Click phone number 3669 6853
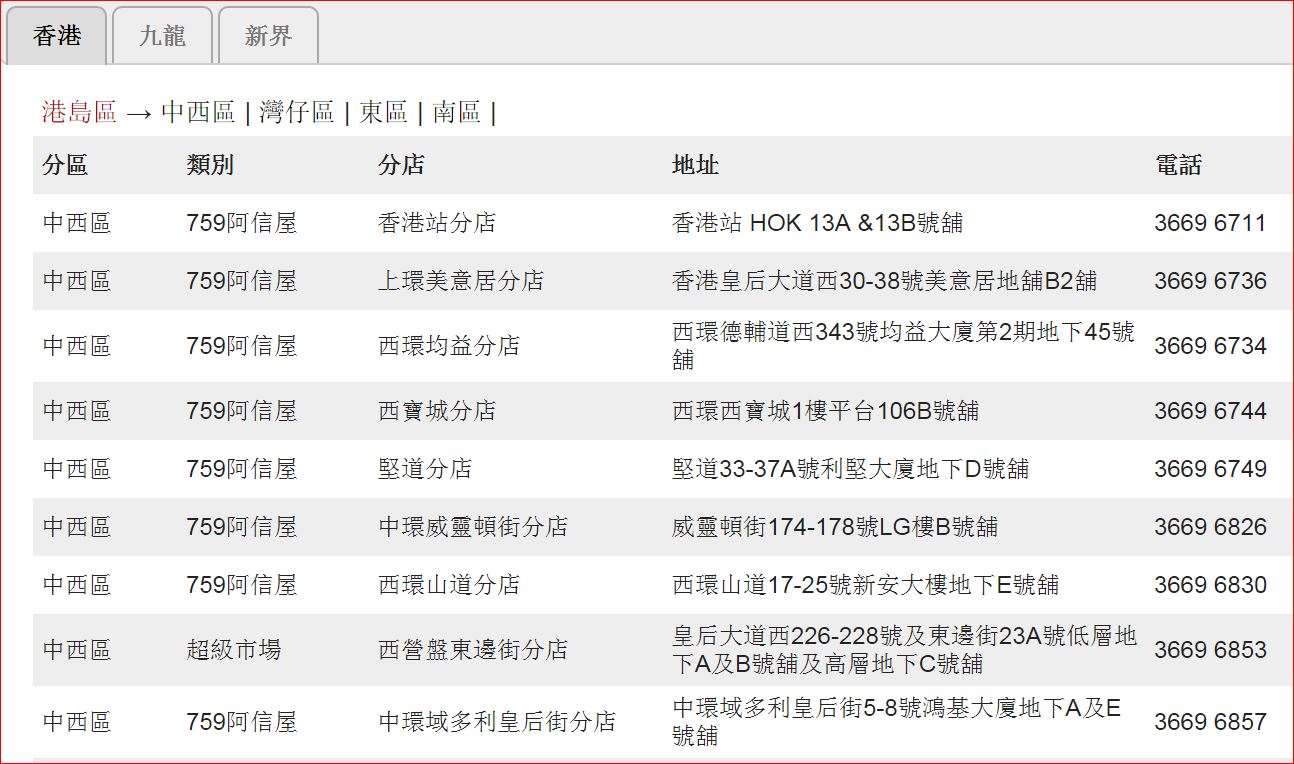The width and height of the screenshot is (1294, 764). (x=1210, y=650)
